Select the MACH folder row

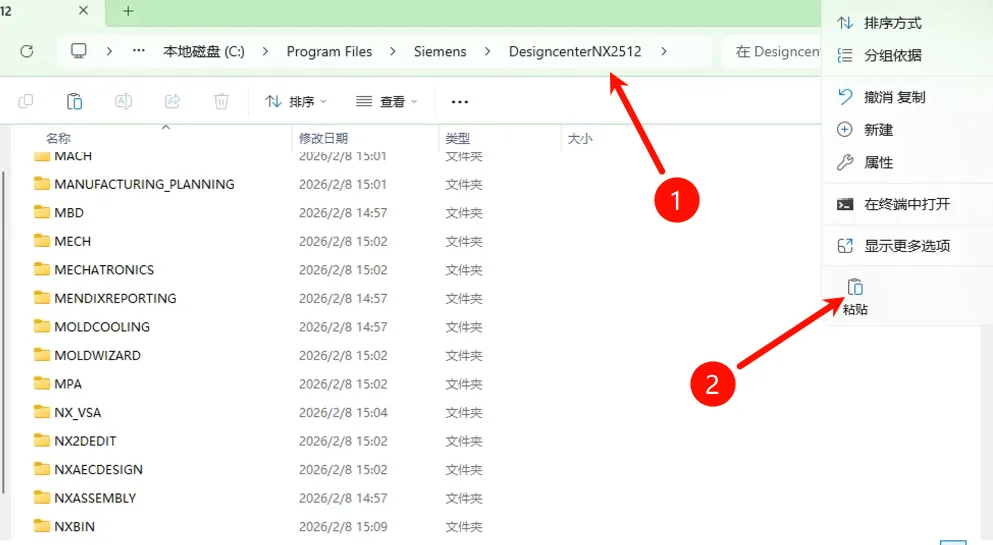coord(260,156)
